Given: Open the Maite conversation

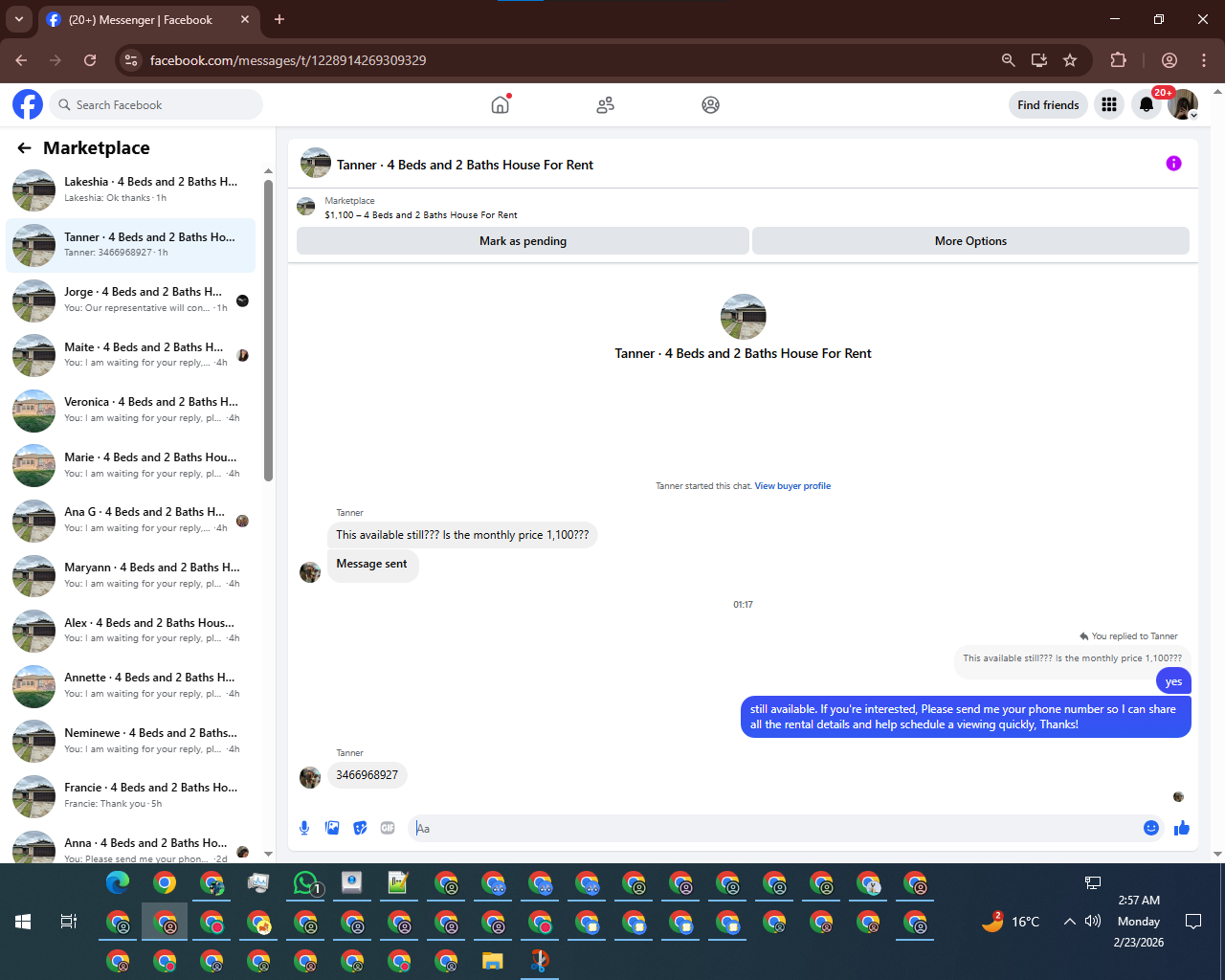Looking at the screenshot, I should coord(131,355).
